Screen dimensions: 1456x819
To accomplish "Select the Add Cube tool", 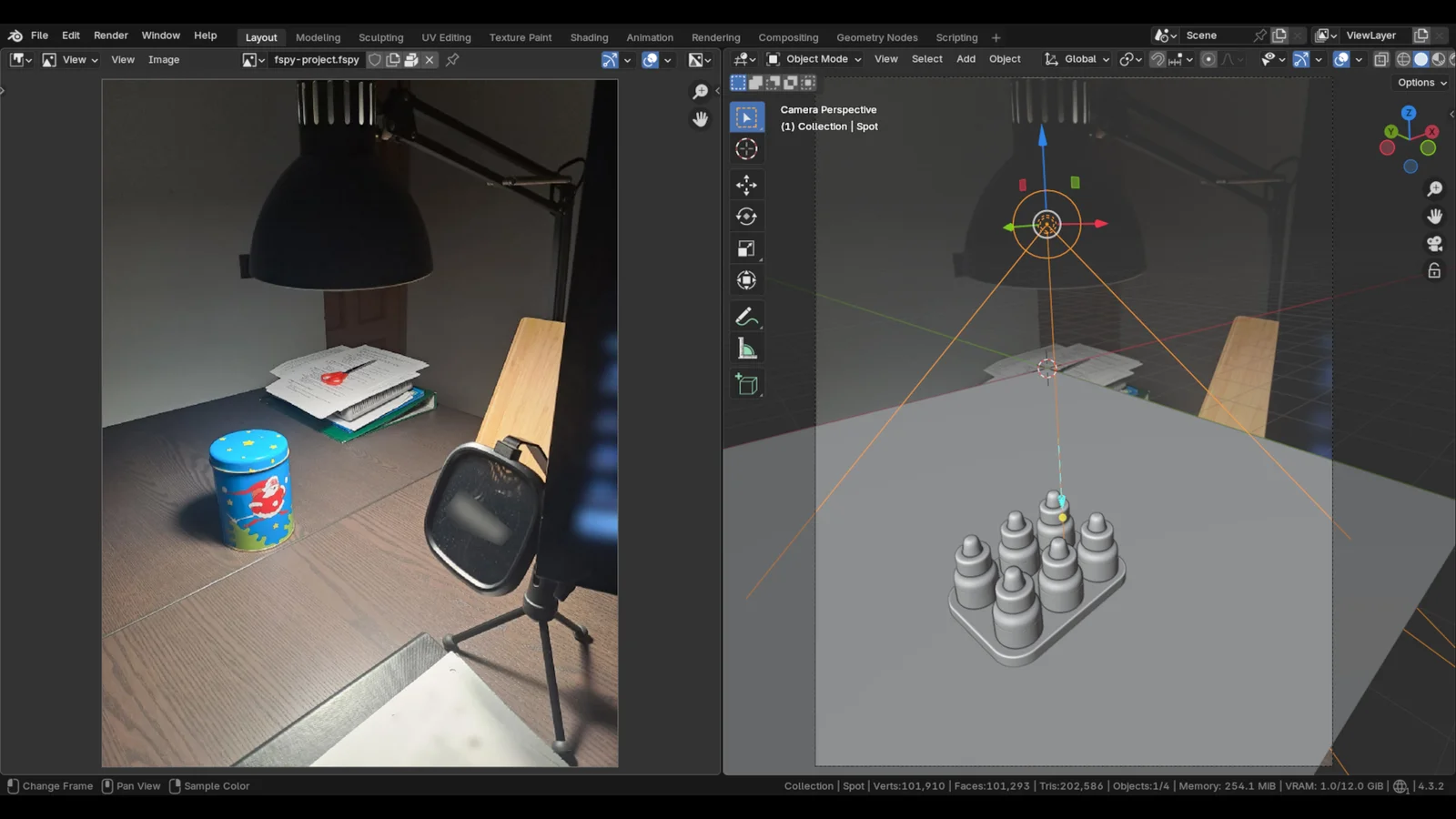I will (746, 385).
